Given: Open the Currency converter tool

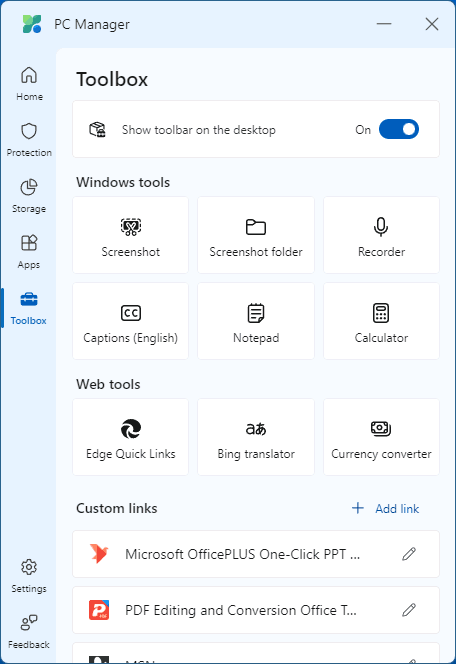Looking at the screenshot, I should click(x=381, y=437).
